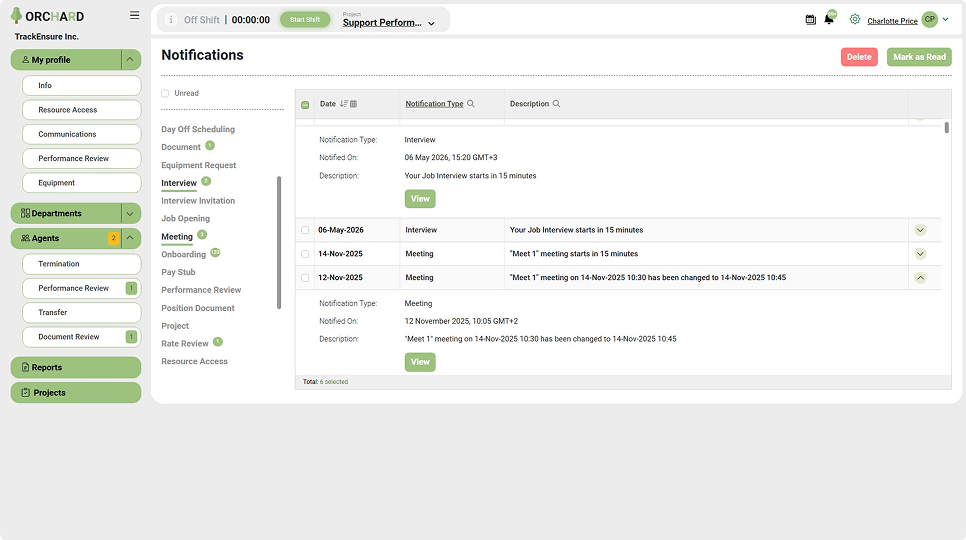Sort by Date sort icon
Viewport: 966px width, 540px height.
344,104
